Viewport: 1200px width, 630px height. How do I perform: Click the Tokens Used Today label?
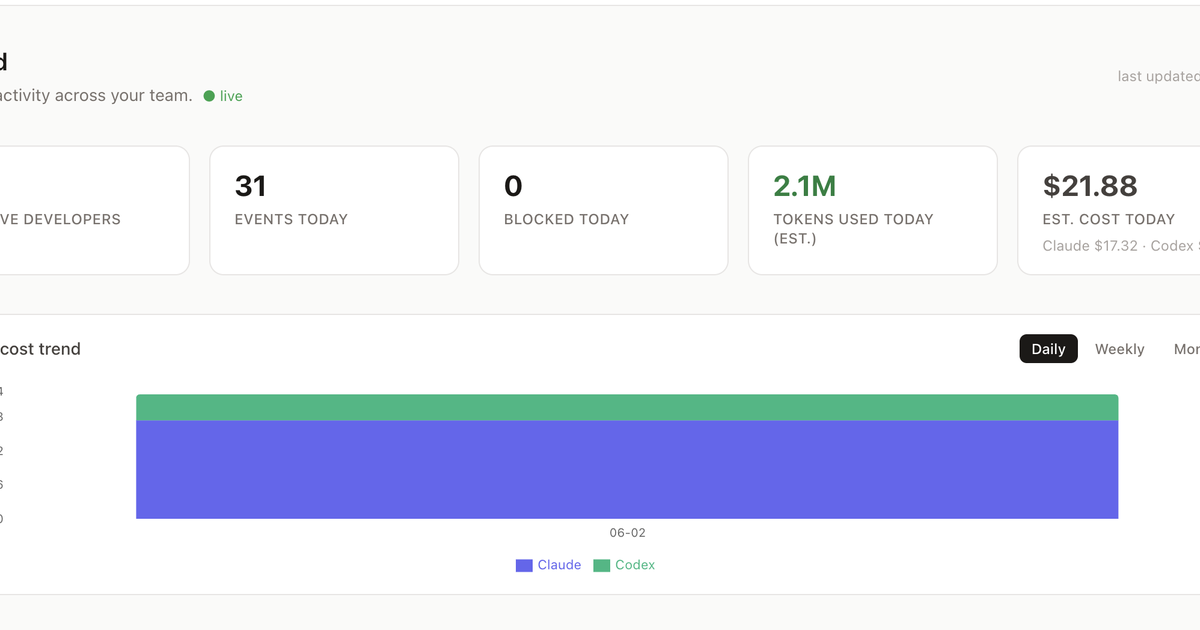(x=853, y=229)
